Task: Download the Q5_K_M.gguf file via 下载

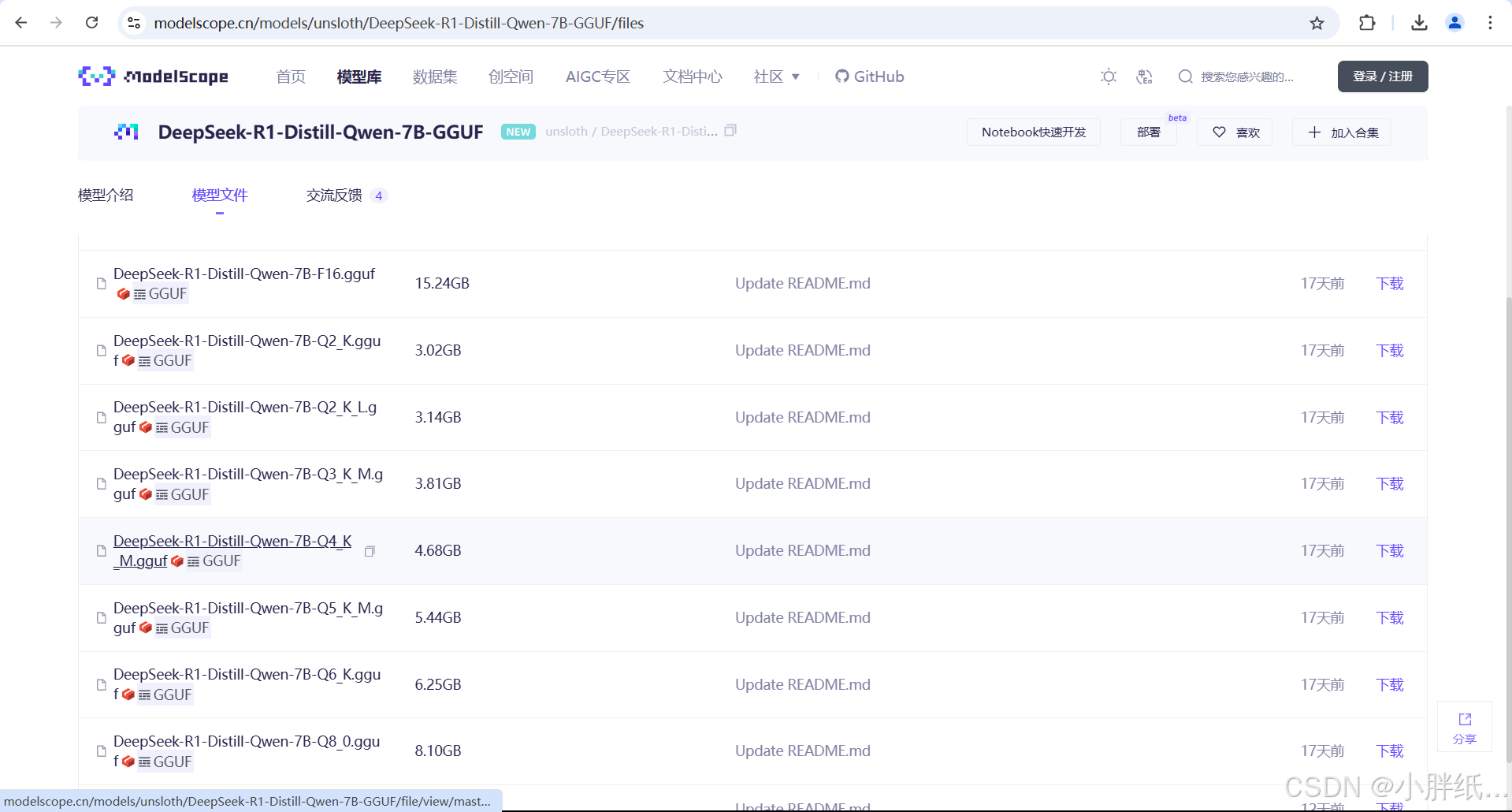Action: [x=1390, y=618]
